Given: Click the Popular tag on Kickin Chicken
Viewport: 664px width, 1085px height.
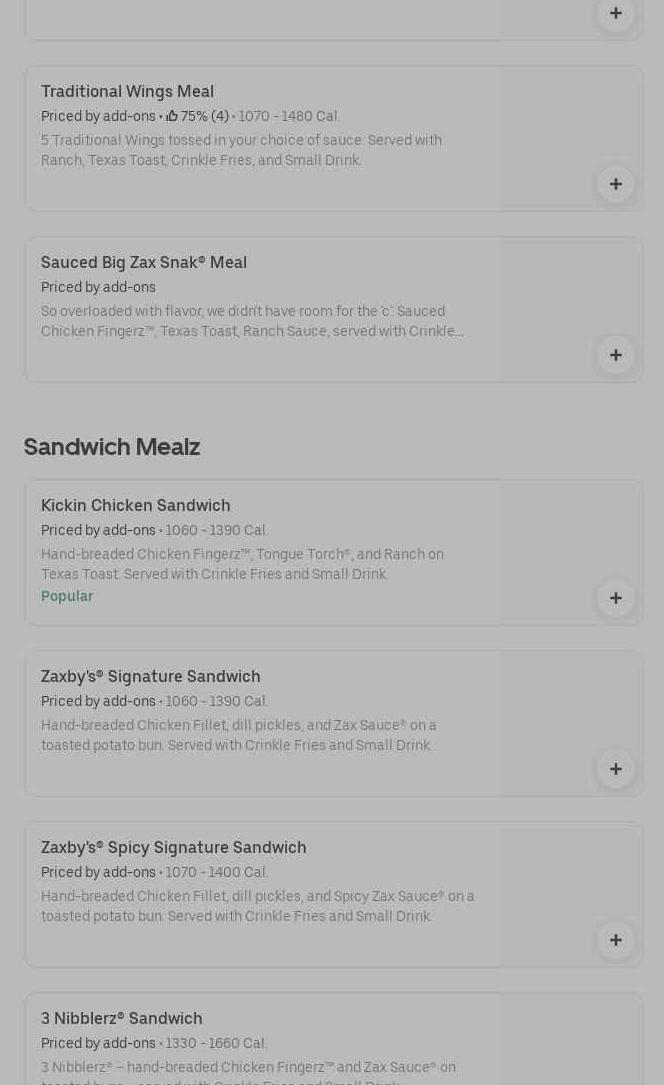Looking at the screenshot, I should [x=67, y=596].
